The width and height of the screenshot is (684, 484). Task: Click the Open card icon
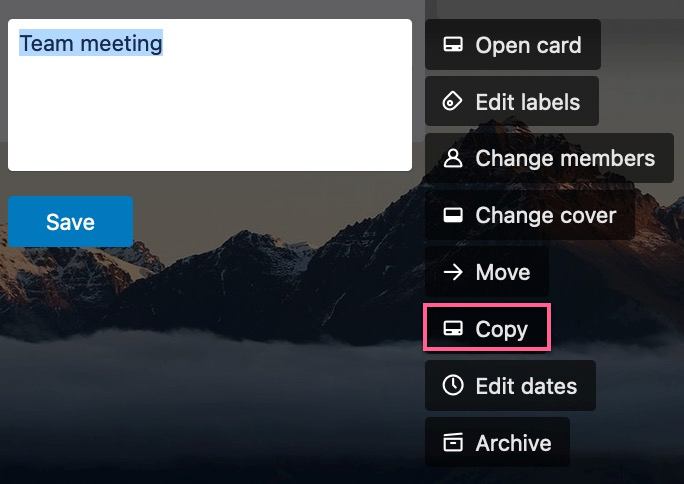pyautogui.click(x=453, y=44)
